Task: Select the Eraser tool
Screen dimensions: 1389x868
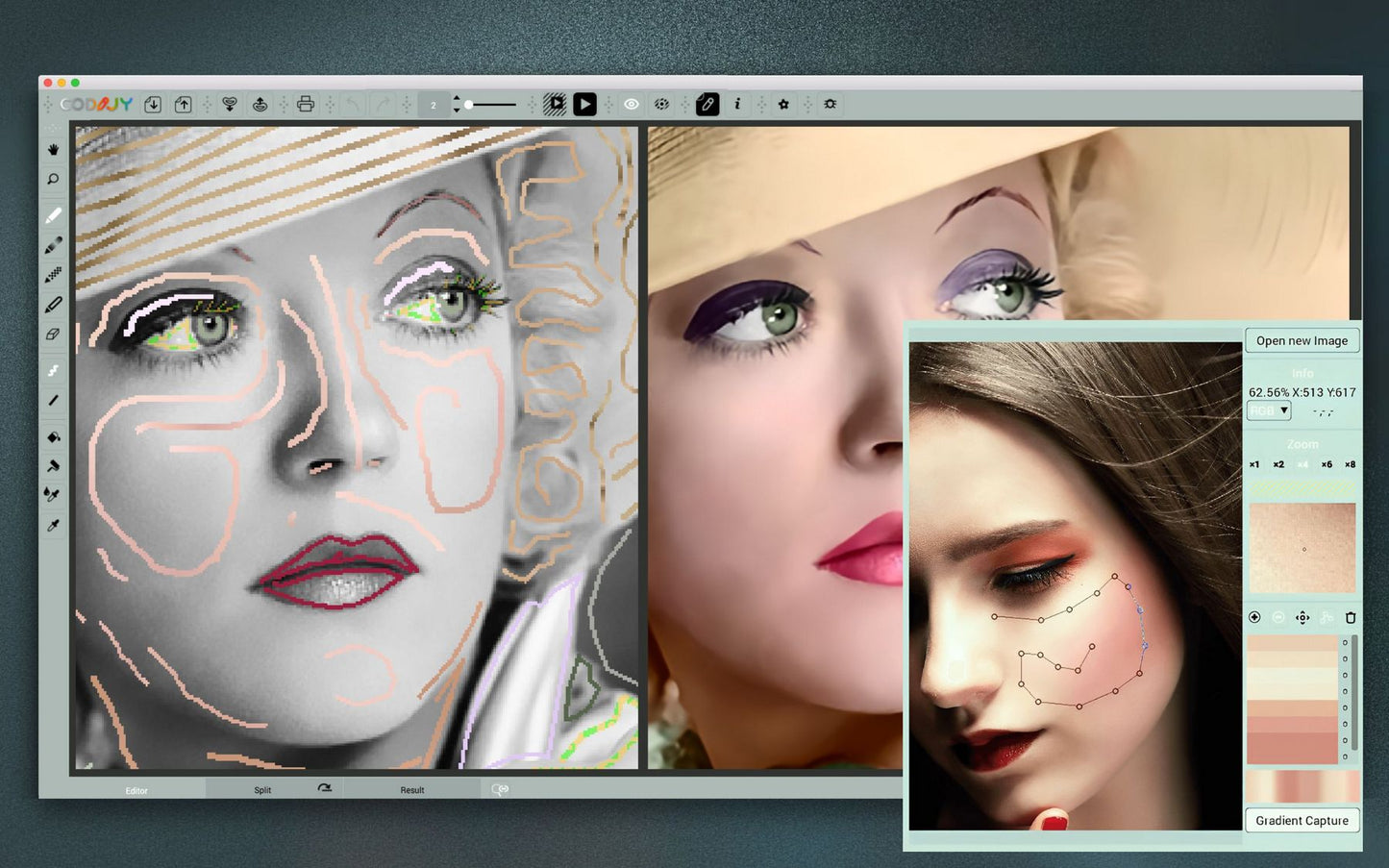Action: (x=53, y=335)
